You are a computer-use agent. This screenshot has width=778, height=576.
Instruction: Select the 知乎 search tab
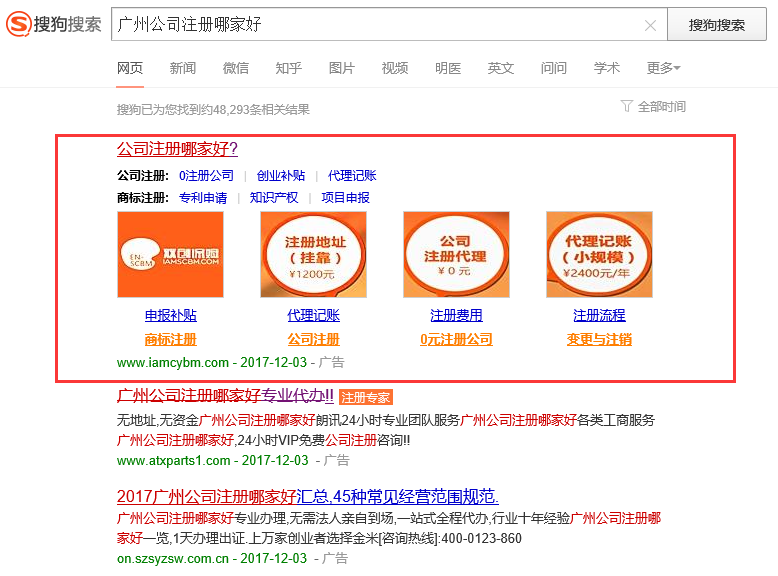[x=289, y=68]
